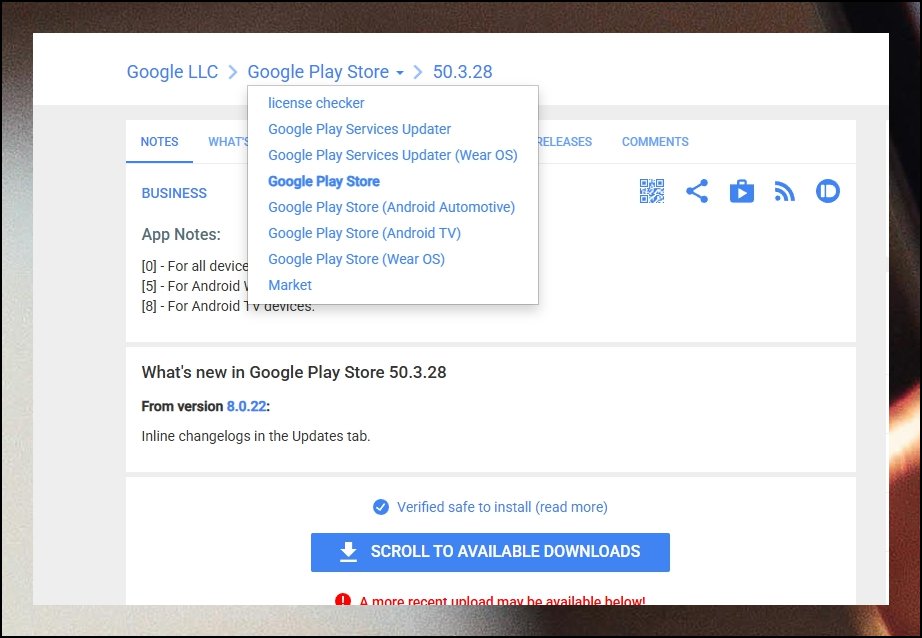Click the Inline changelogs in the Updates tab text
922x638 pixels.
pos(256,436)
